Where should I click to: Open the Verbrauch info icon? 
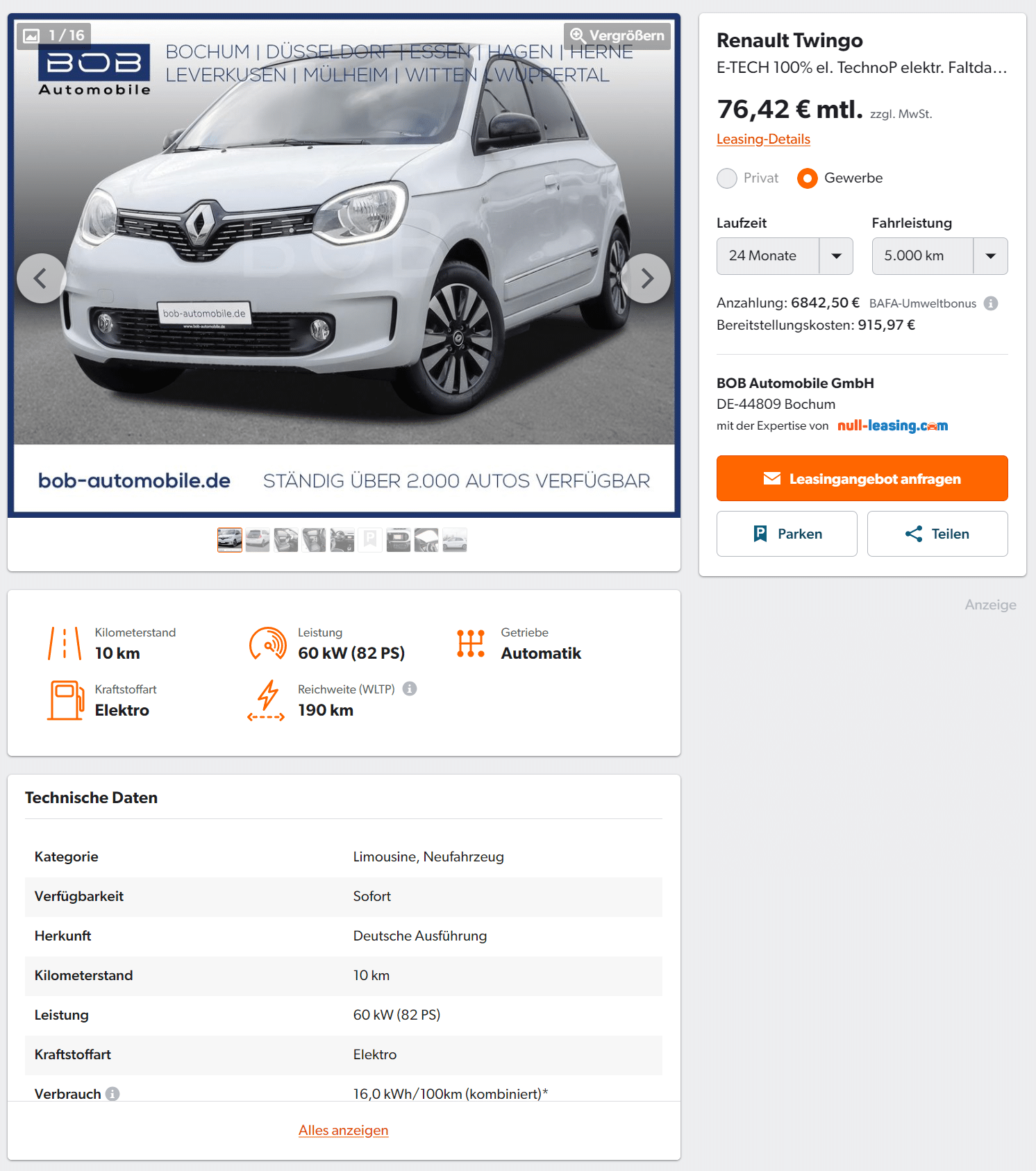point(112,1094)
